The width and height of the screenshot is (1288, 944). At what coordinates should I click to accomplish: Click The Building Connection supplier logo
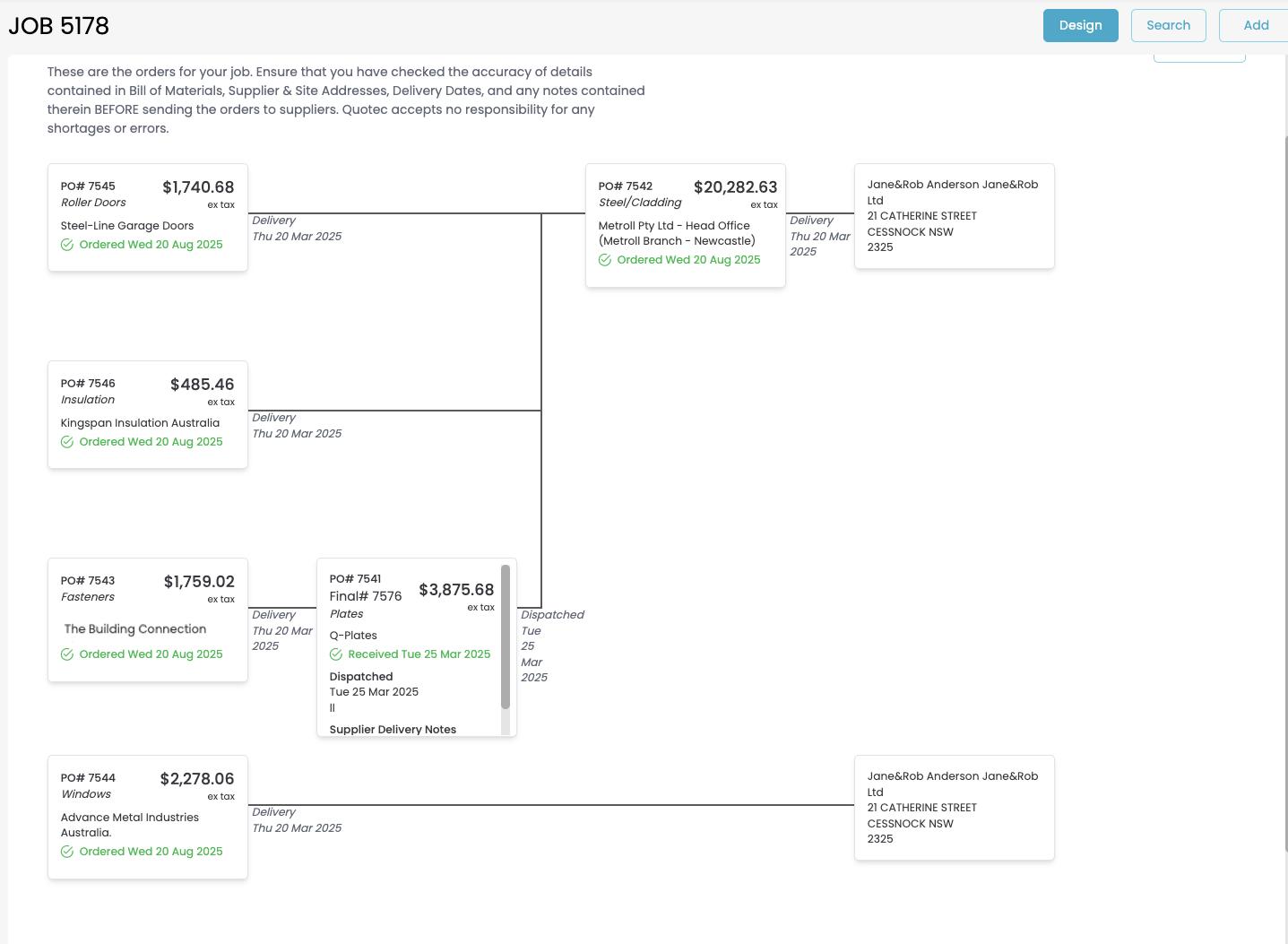(135, 629)
